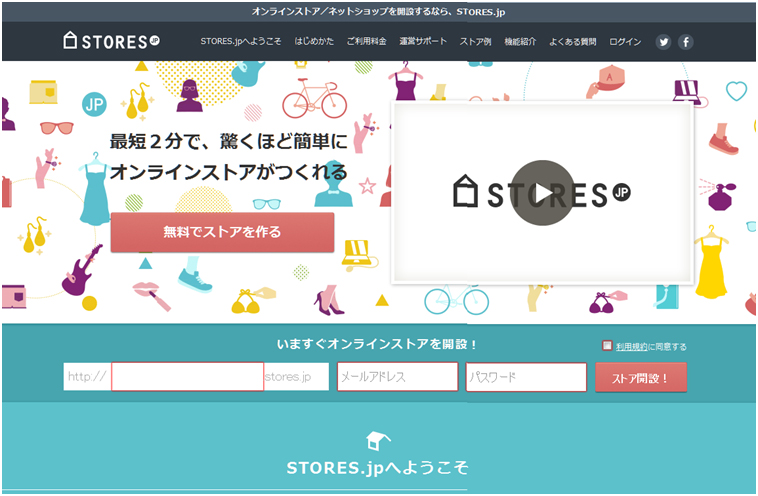Click the white house icon above STORES.jpへようこそ
The image size is (758, 496).
point(378,440)
